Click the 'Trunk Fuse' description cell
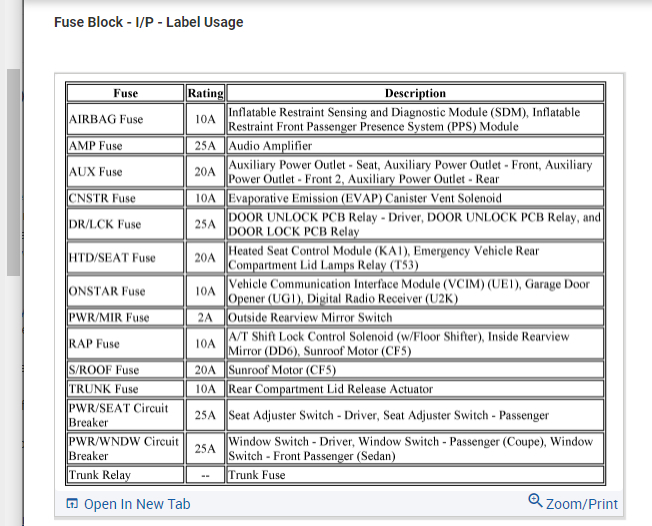652x526 pixels. pos(415,475)
